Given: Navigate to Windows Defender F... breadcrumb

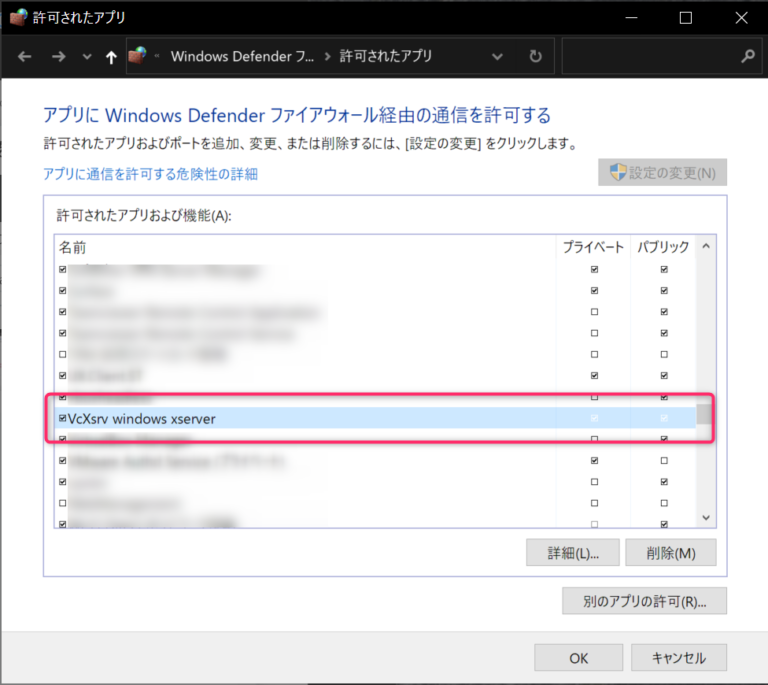Looking at the screenshot, I should click(x=242, y=56).
